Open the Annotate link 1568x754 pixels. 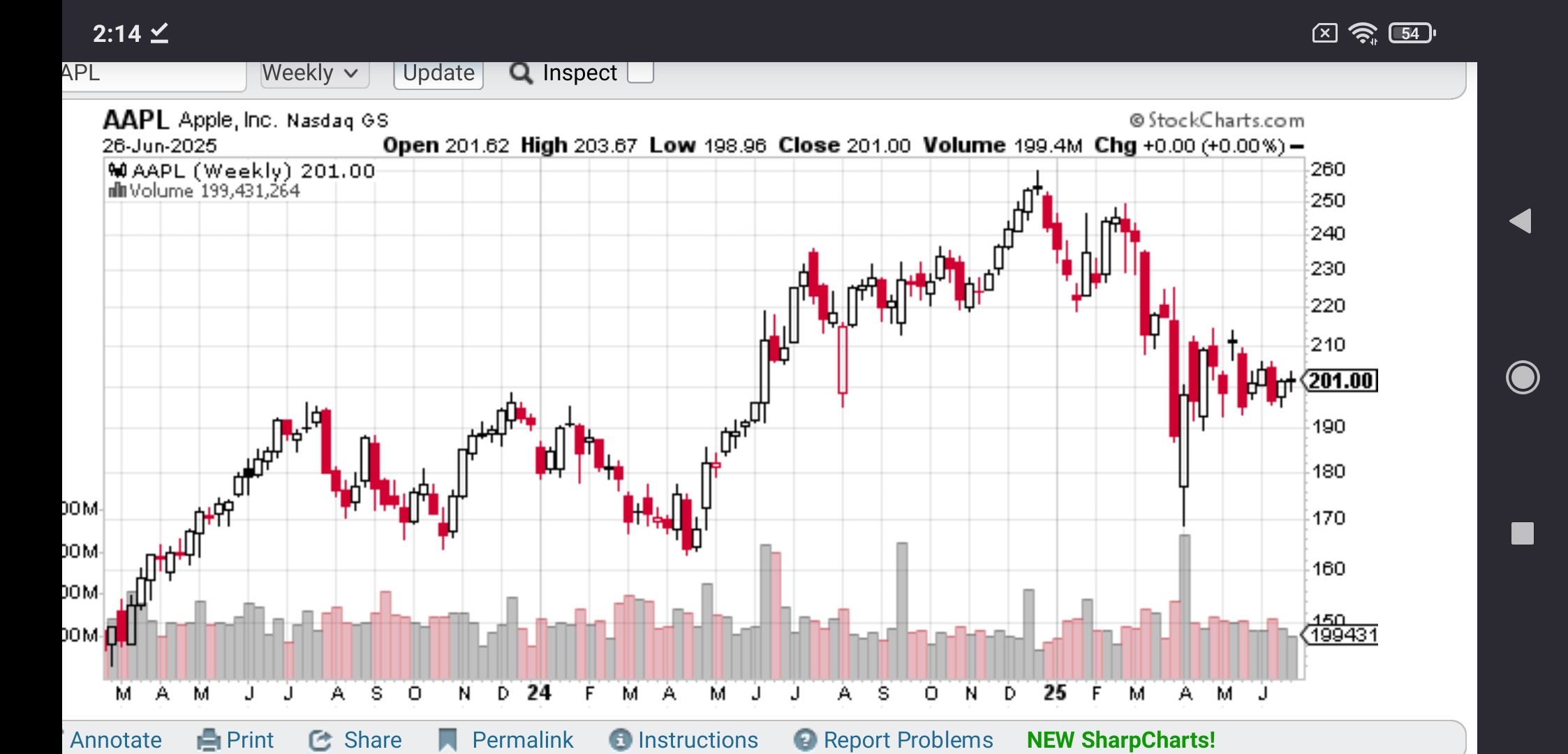pyautogui.click(x=116, y=740)
